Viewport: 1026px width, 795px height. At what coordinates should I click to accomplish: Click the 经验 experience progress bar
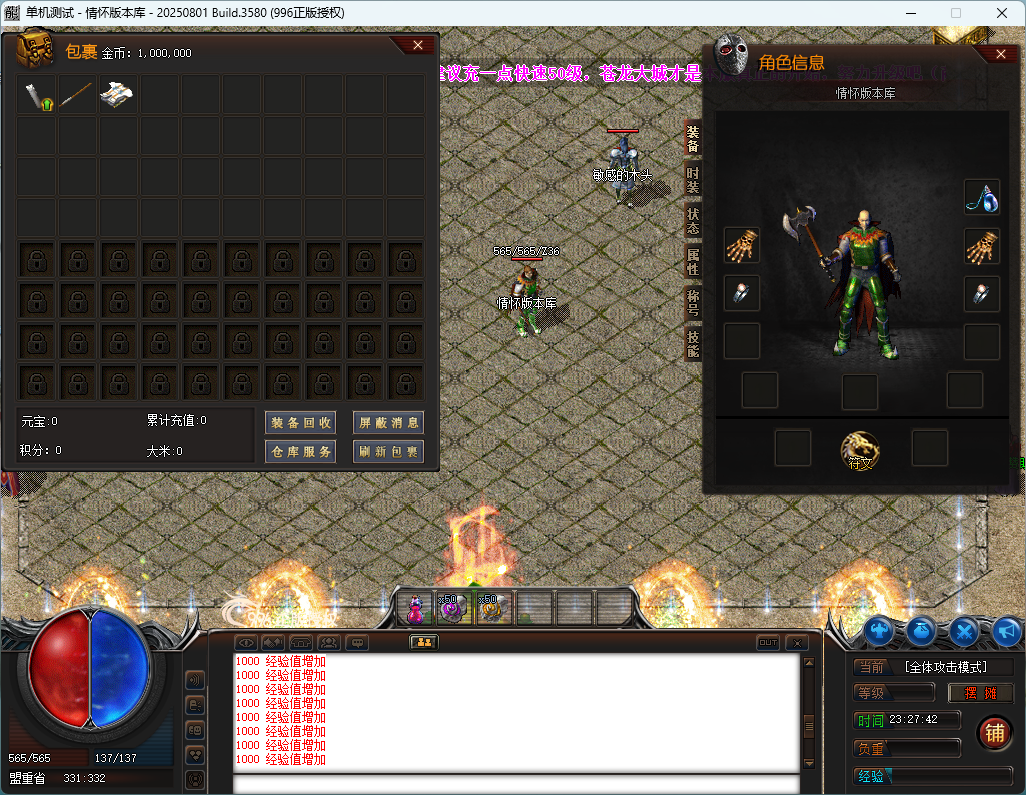point(934,775)
